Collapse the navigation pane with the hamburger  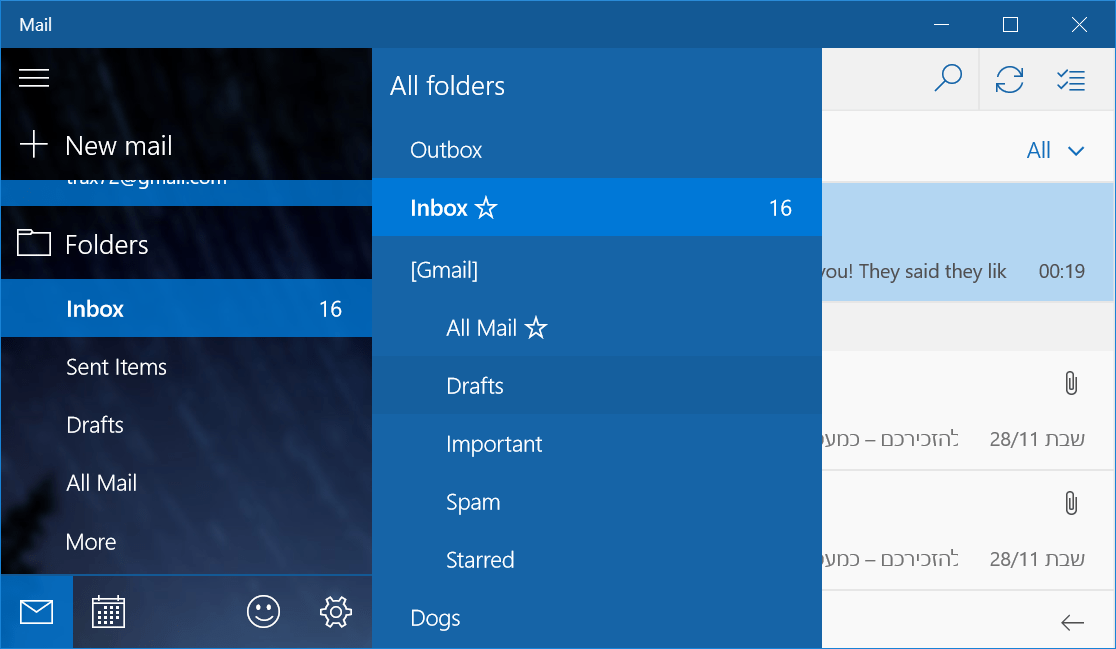[x=34, y=78]
